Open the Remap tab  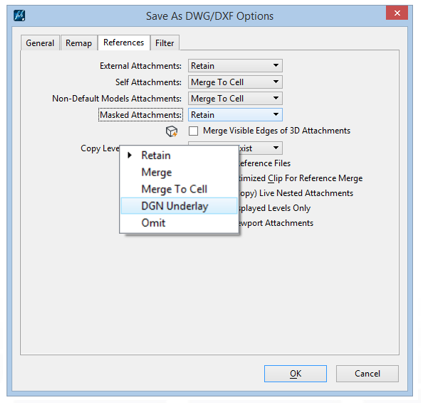tap(79, 43)
